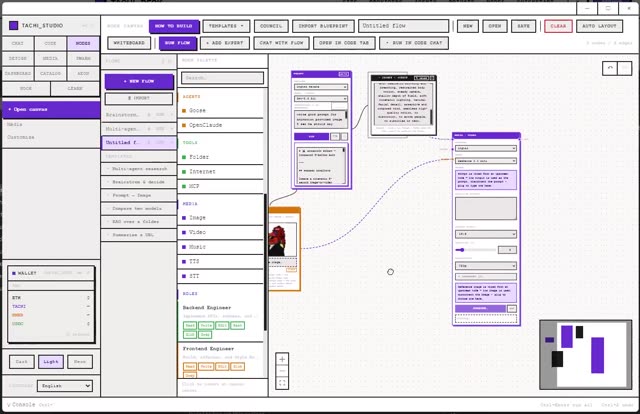
Task: Add an OpenClaude agent node
Action: [221, 125]
